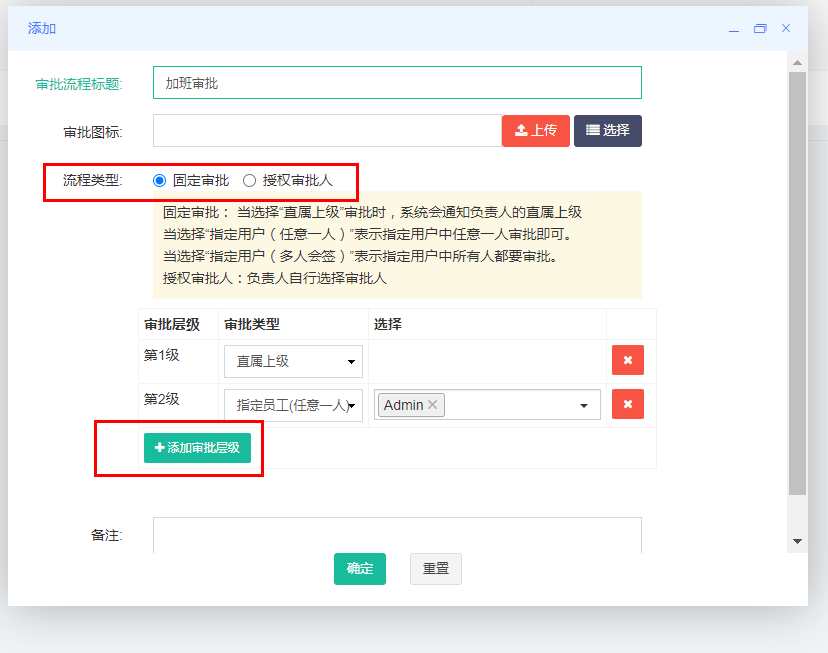Delete the 第2级 approval level row
The width and height of the screenshot is (828, 653).
click(x=628, y=404)
